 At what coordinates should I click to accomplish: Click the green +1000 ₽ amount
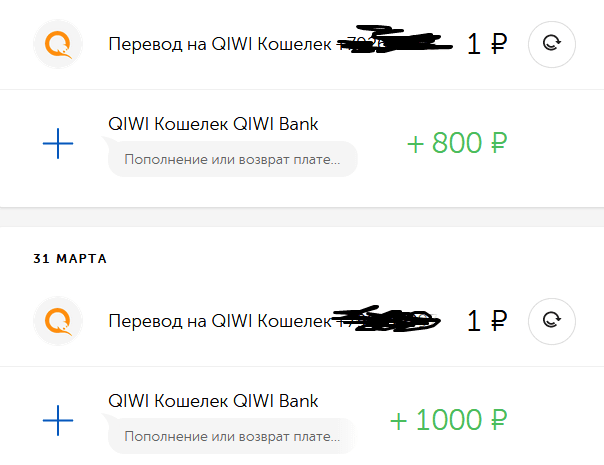tap(449, 421)
